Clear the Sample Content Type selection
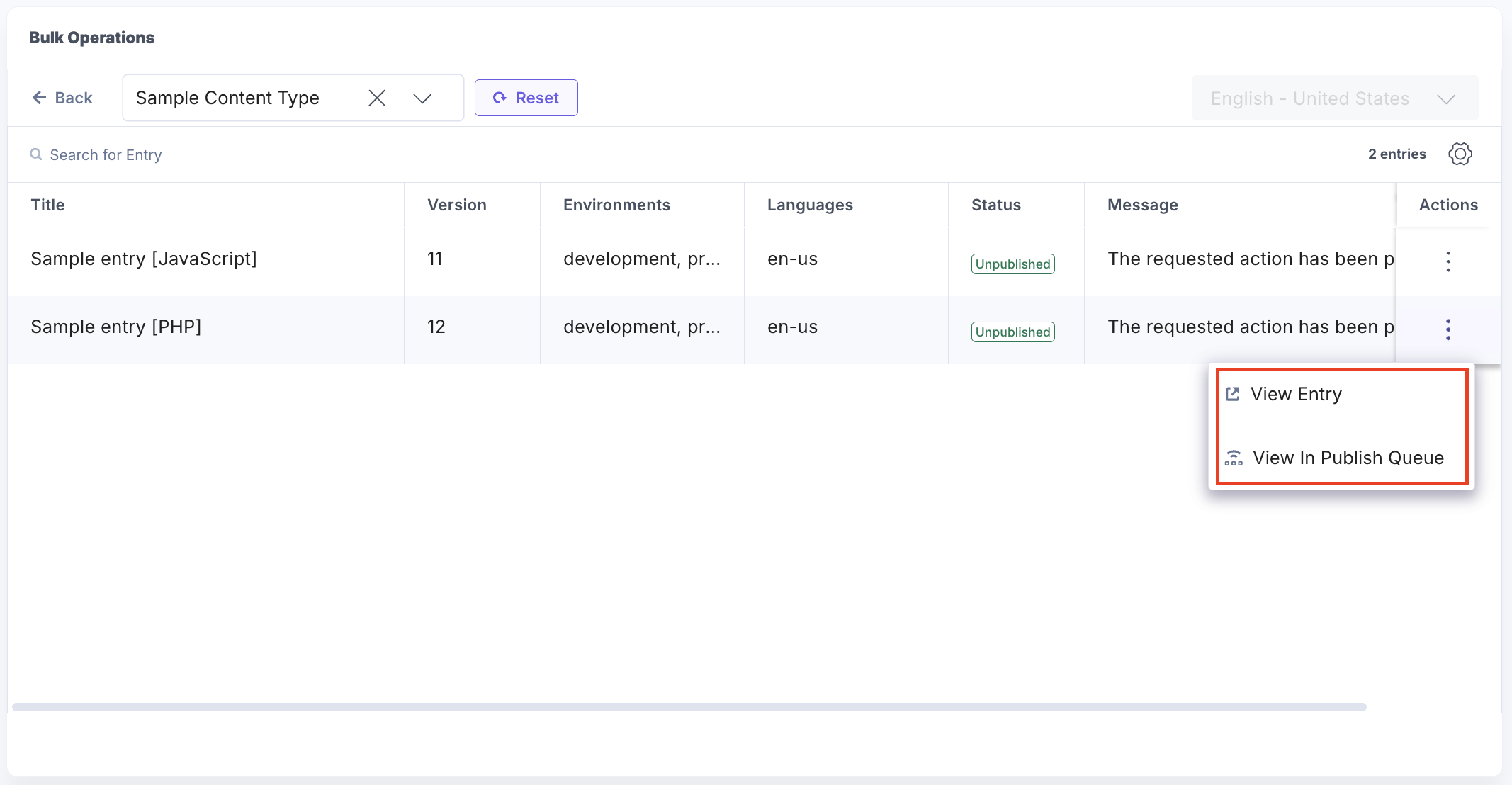This screenshot has height=785, width=1512. point(377,98)
